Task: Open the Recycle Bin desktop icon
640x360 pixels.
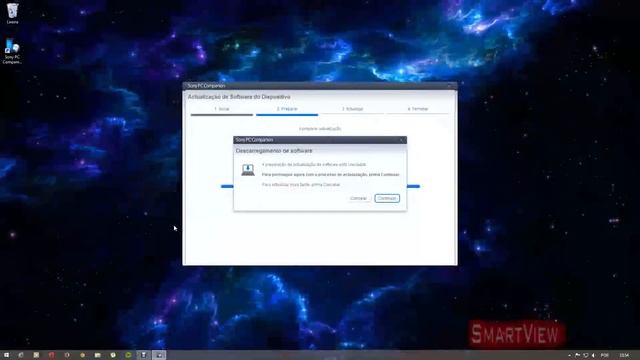Action: tap(12, 13)
